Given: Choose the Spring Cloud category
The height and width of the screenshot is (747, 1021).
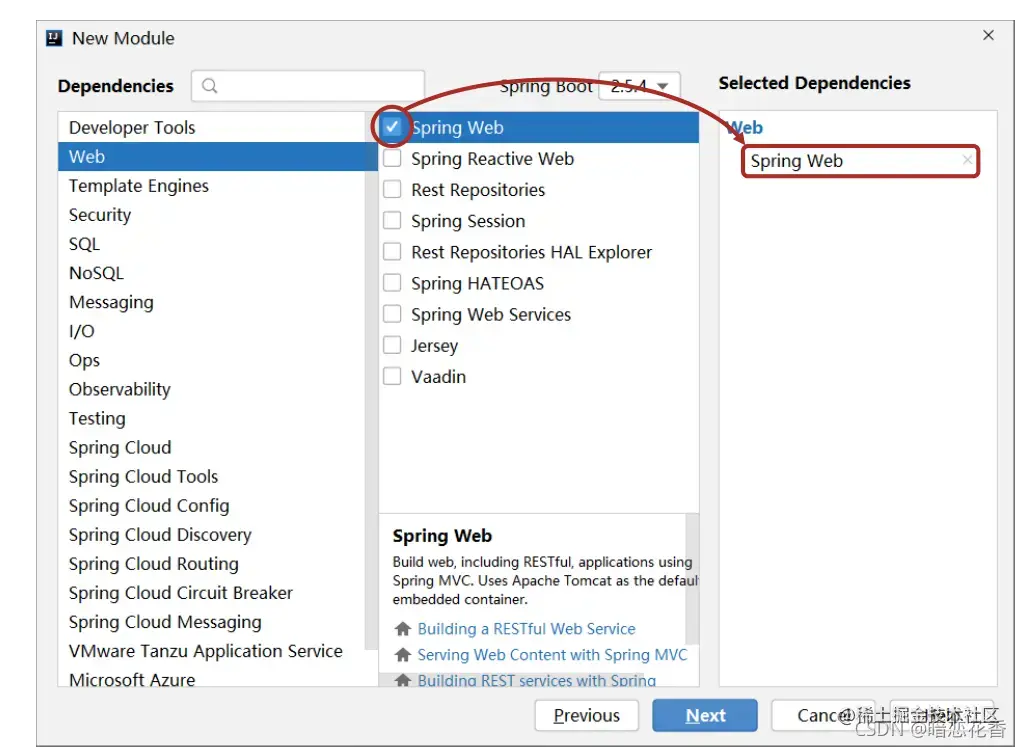Looking at the screenshot, I should click(x=212, y=447).
